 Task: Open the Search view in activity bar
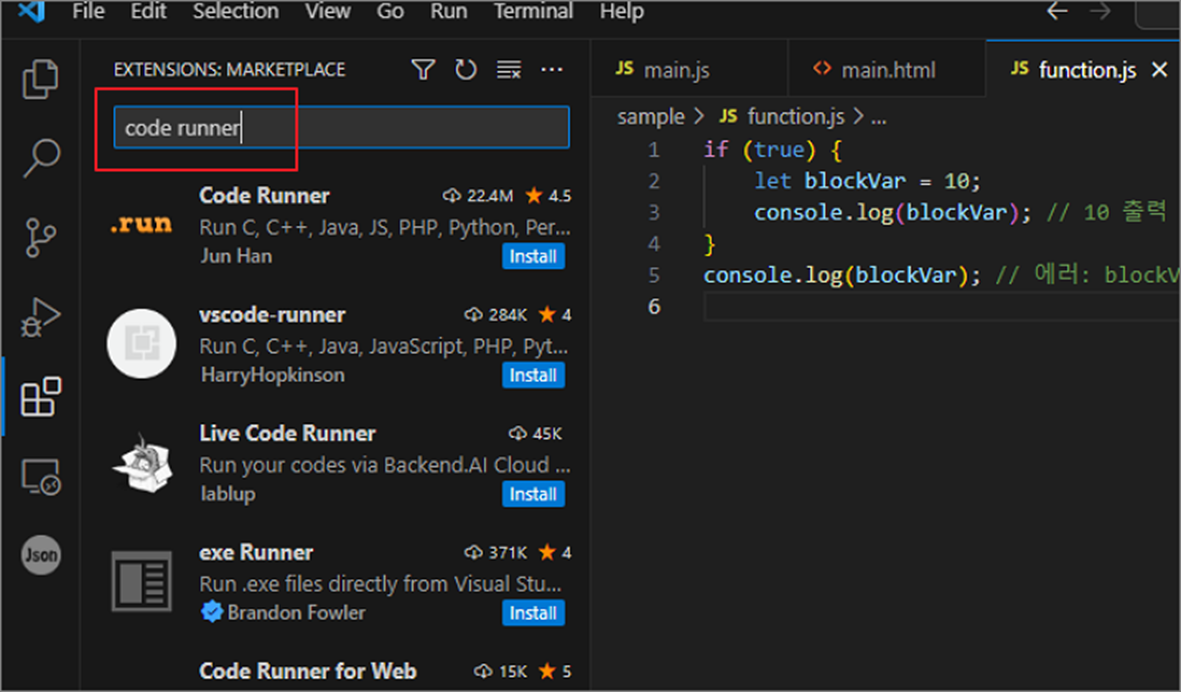point(41,157)
